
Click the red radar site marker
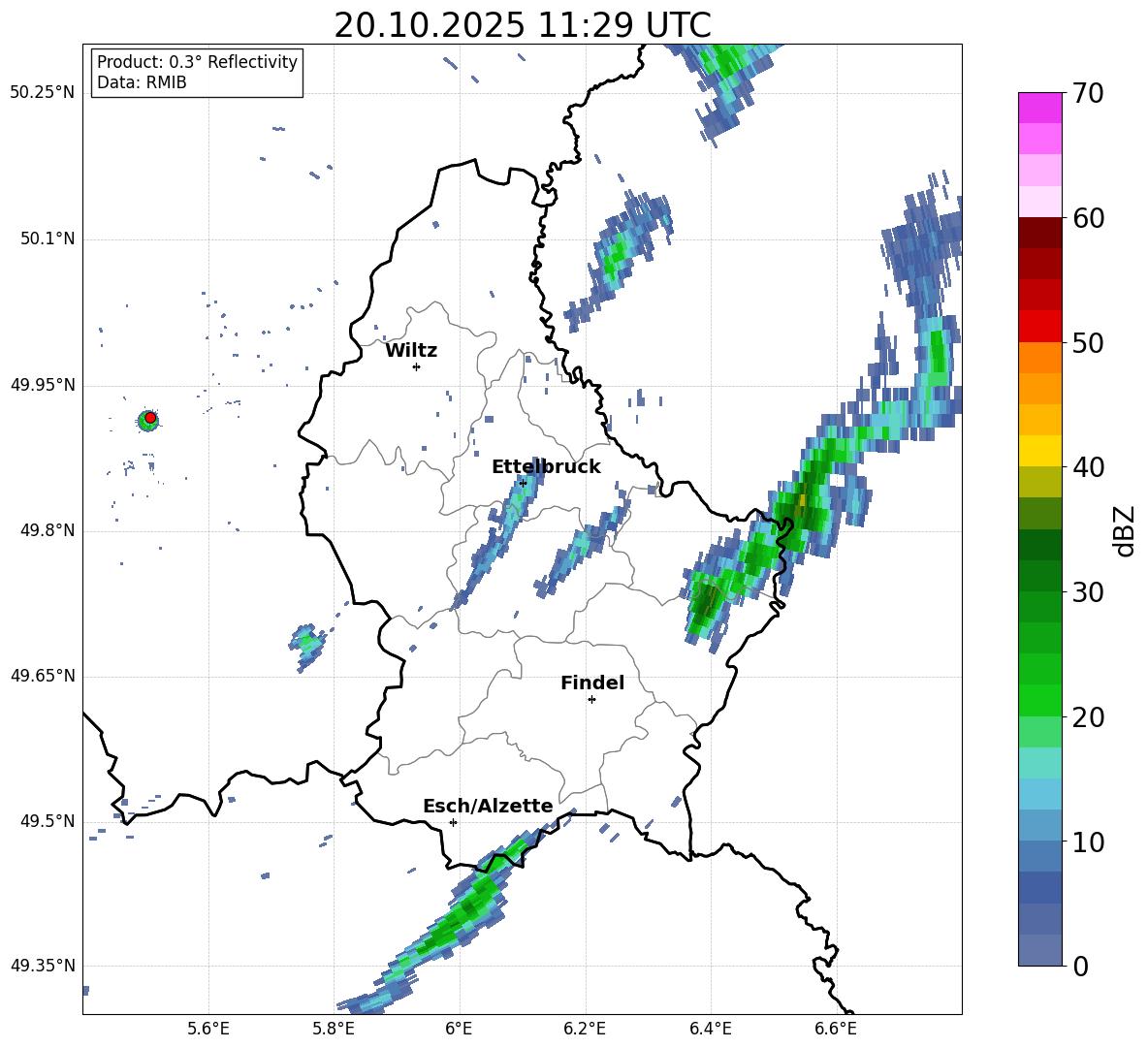pyautogui.click(x=150, y=418)
